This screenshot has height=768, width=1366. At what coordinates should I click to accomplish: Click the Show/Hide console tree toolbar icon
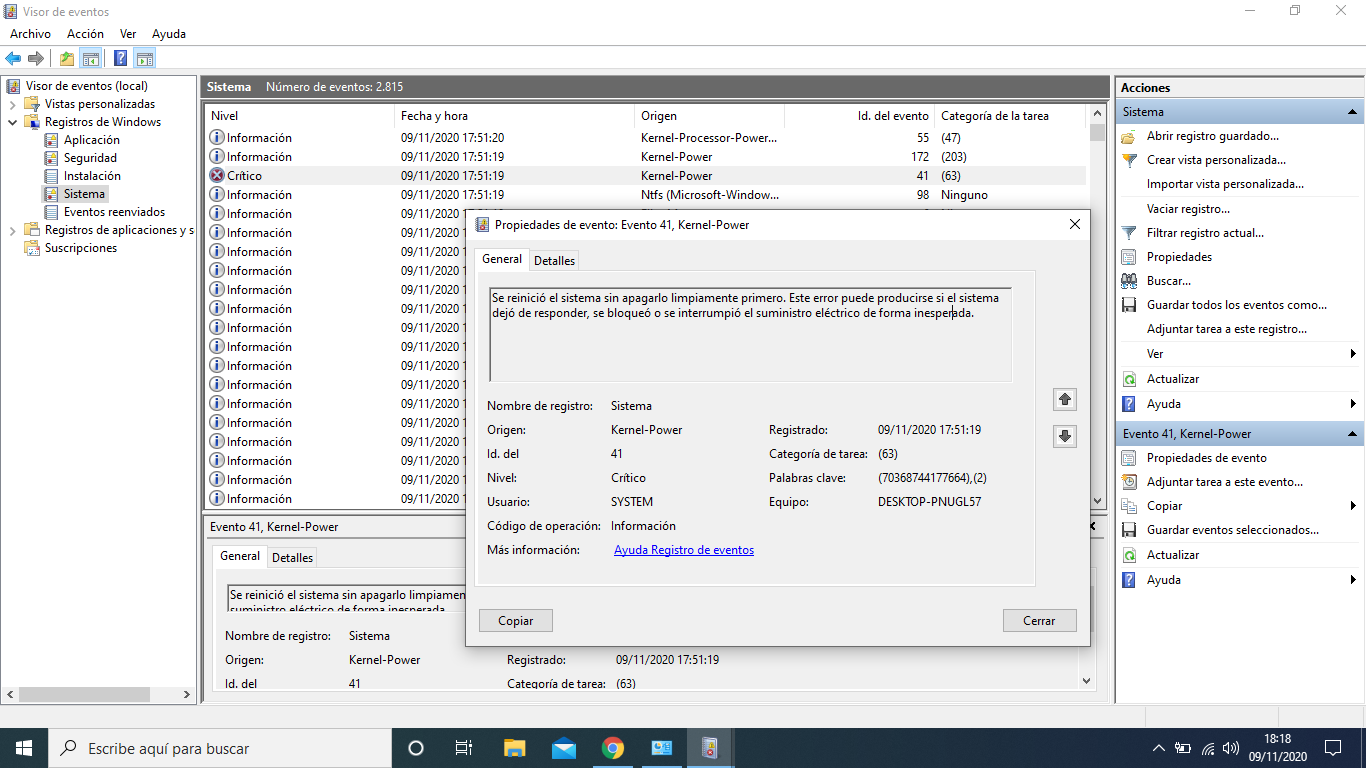pyautogui.click(x=91, y=58)
